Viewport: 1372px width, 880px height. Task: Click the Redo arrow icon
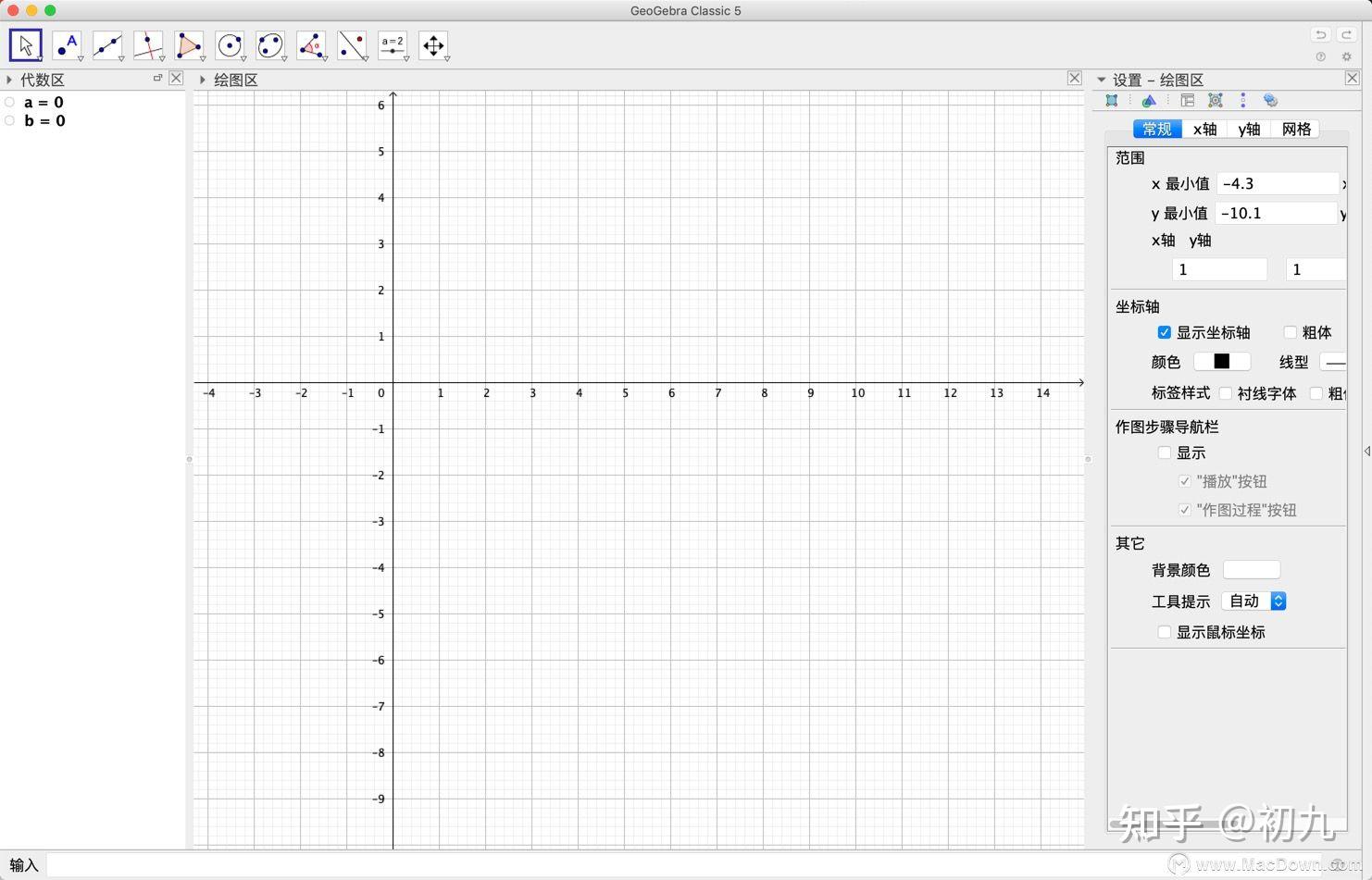coord(1347,35)
